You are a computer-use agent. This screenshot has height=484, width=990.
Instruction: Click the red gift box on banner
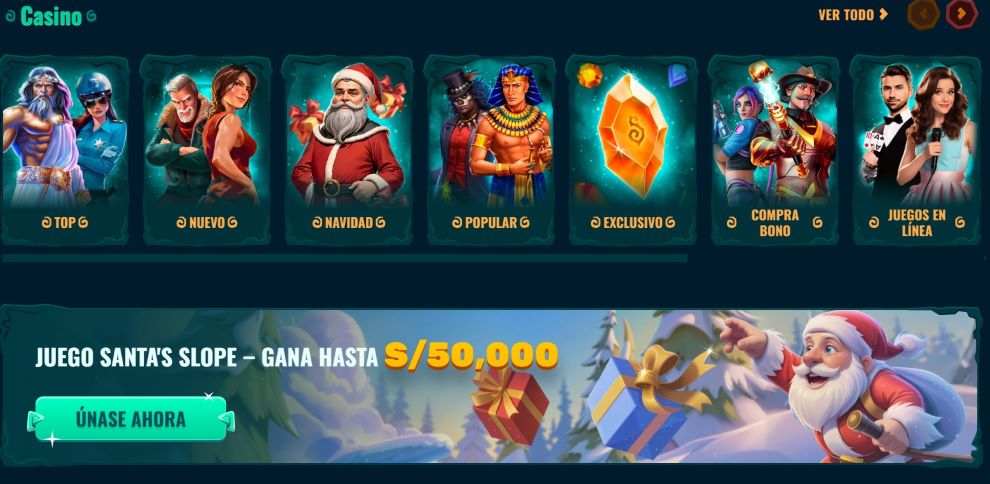(510, 404)
